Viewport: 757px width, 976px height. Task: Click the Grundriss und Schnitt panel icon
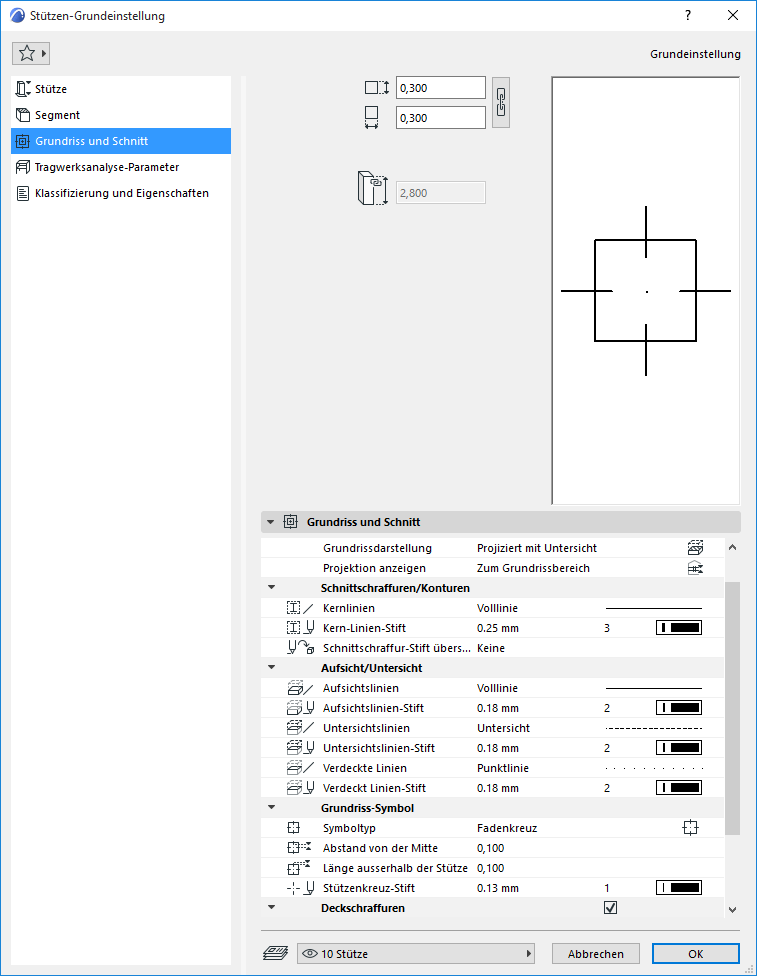pos(291,522)
